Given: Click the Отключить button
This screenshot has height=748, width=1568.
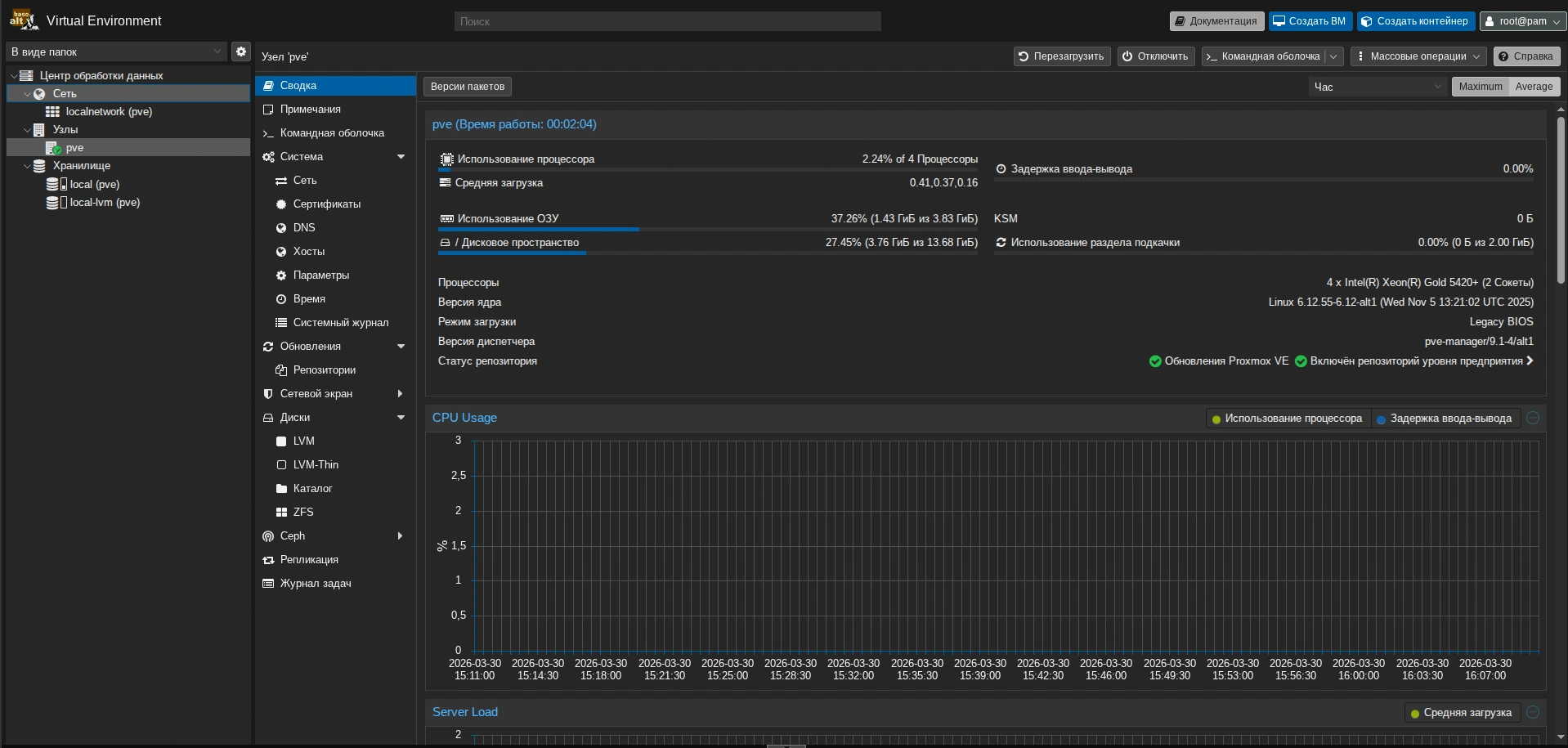Looking at the screenshot, I should [1156, 56].
